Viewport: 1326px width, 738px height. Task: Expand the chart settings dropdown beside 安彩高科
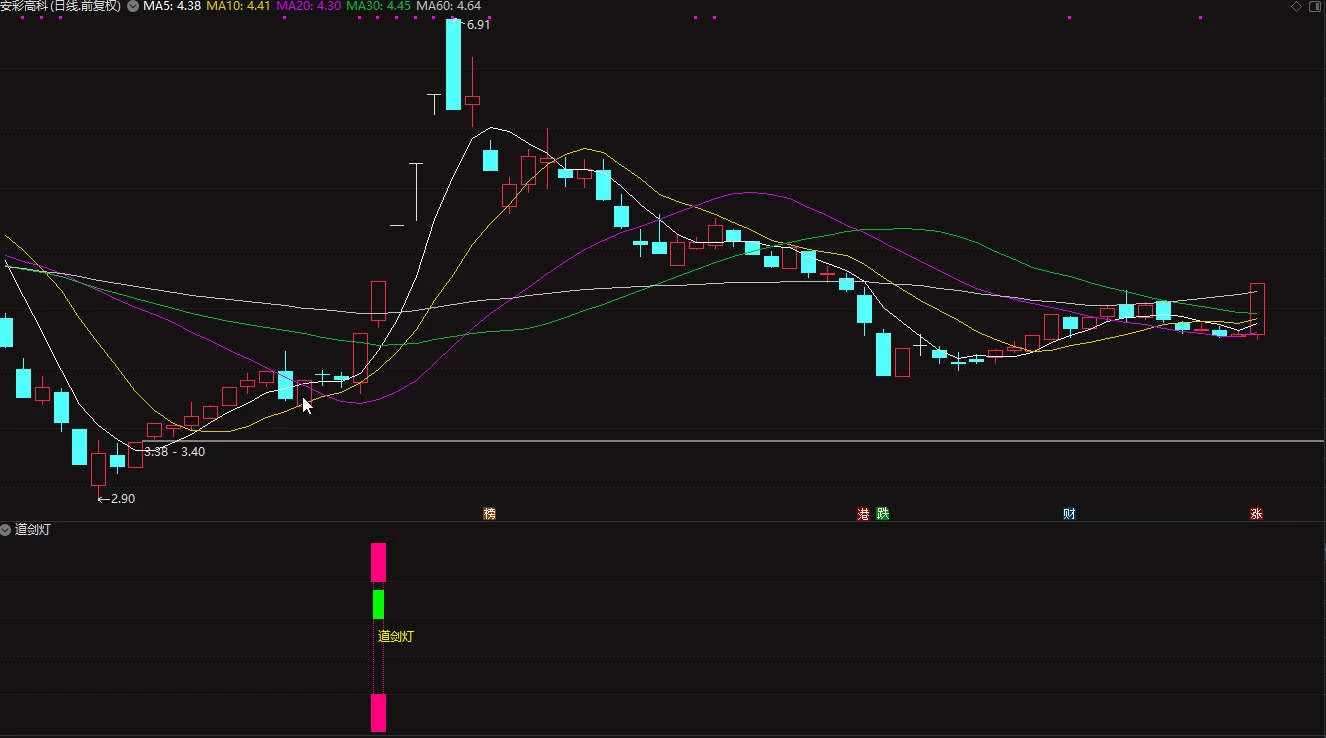pos(133,6)
